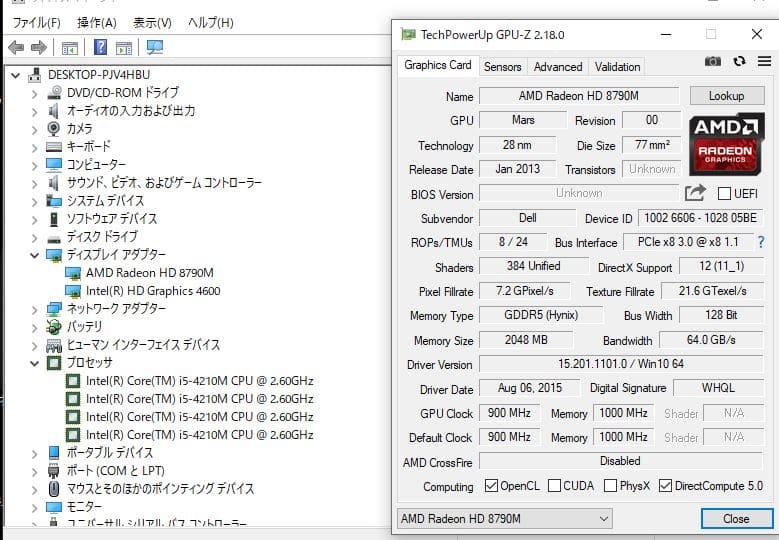Click the Memory Type GDDR5 (Hynix) field
The width and height of the screenshot is (779, 540).
(541, 315)
